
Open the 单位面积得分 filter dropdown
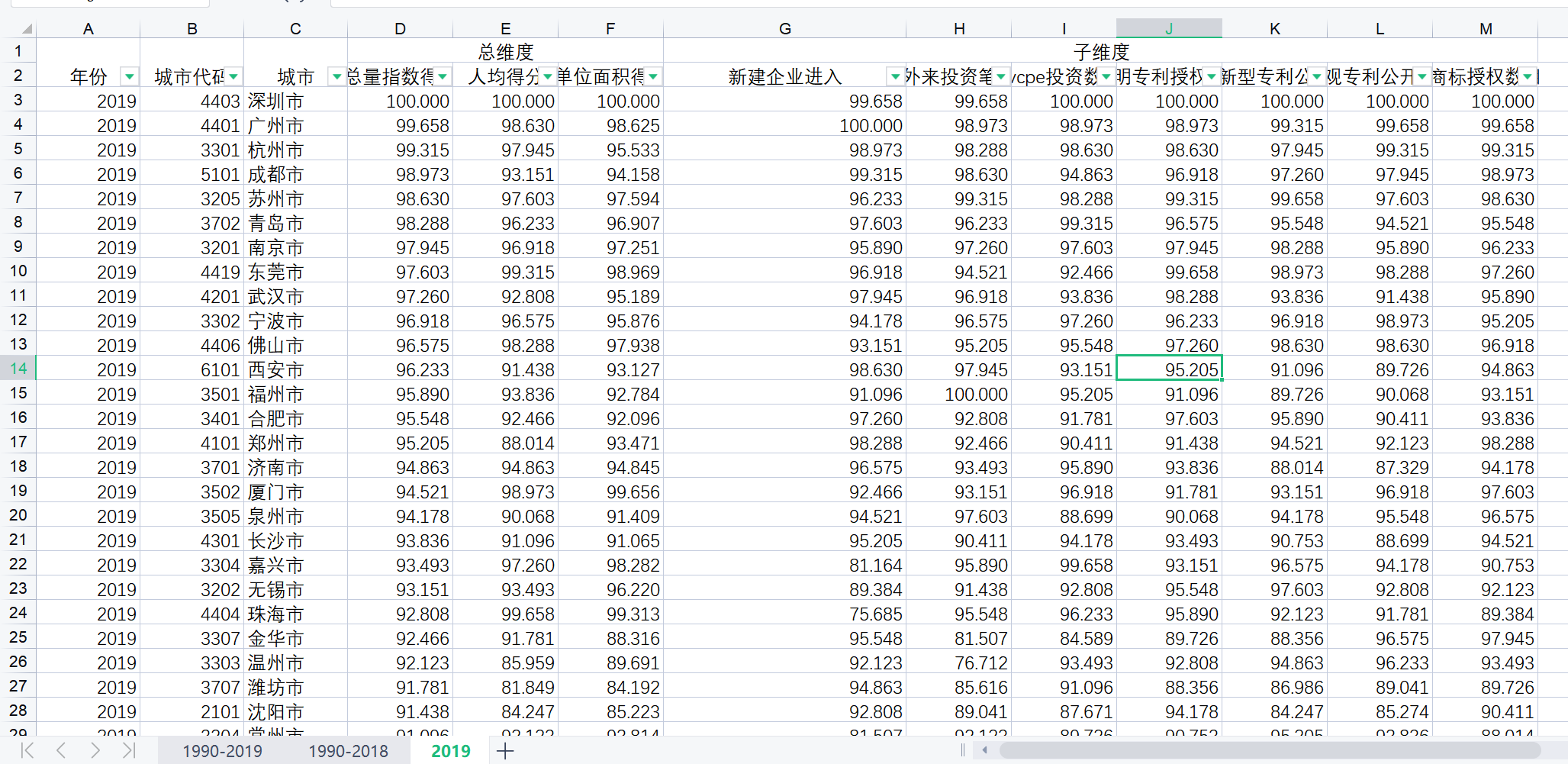(653, 76)
